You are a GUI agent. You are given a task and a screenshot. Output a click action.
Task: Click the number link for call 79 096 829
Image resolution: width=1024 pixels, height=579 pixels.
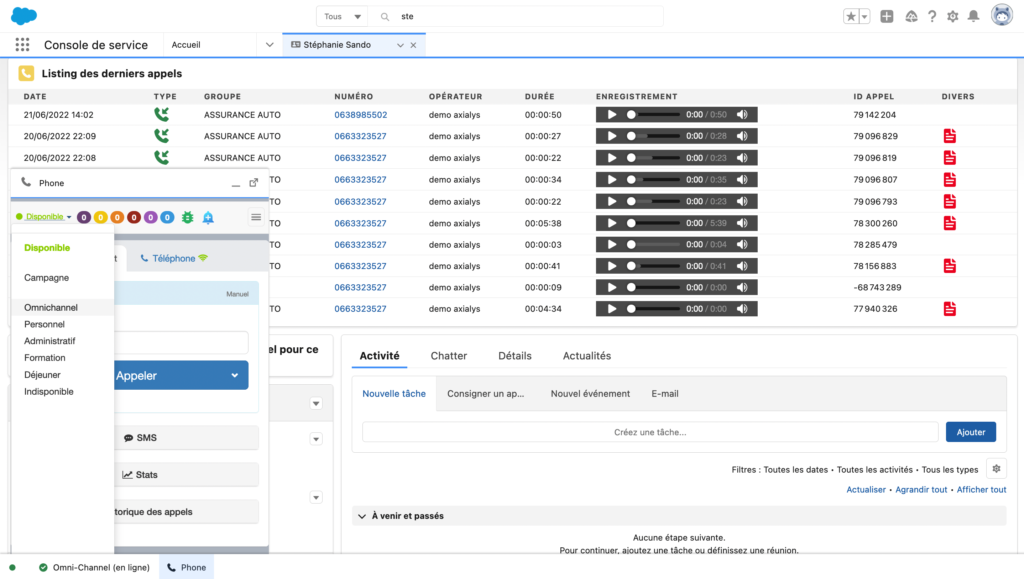pos(360,136)
